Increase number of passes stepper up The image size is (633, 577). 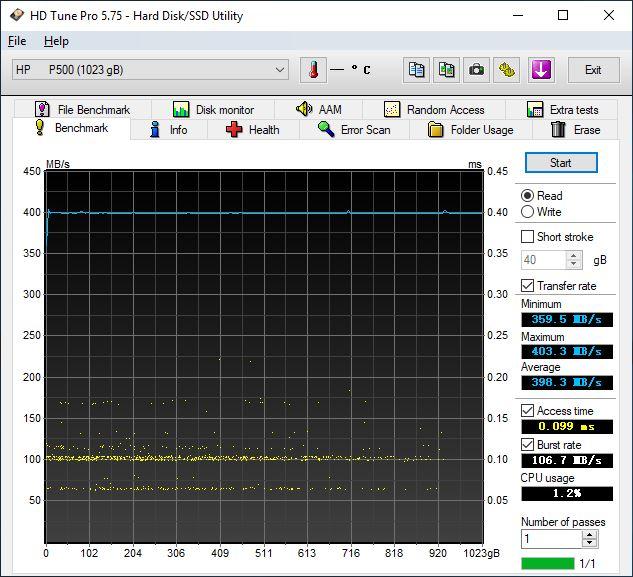click(590, 534)
